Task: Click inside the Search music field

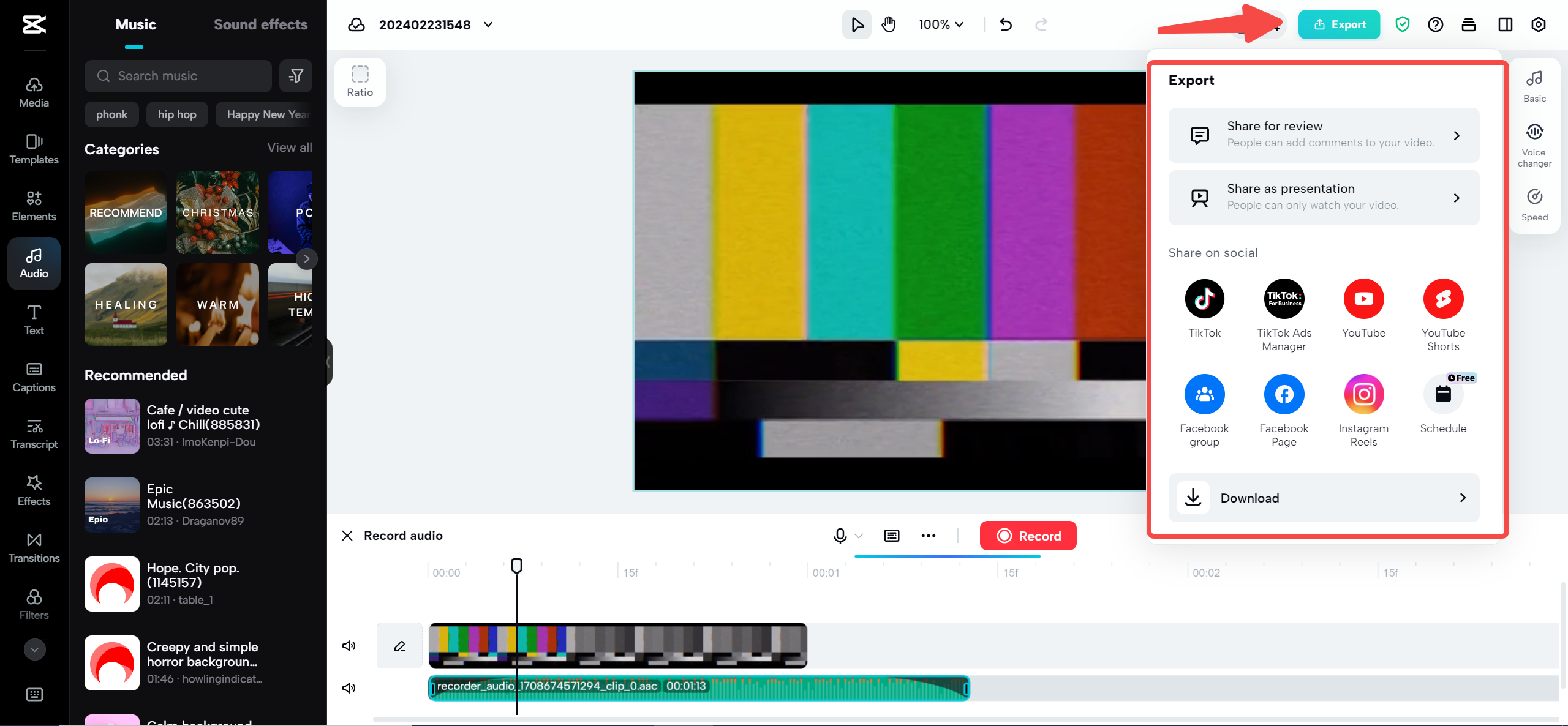Action: tap(178, 76)
